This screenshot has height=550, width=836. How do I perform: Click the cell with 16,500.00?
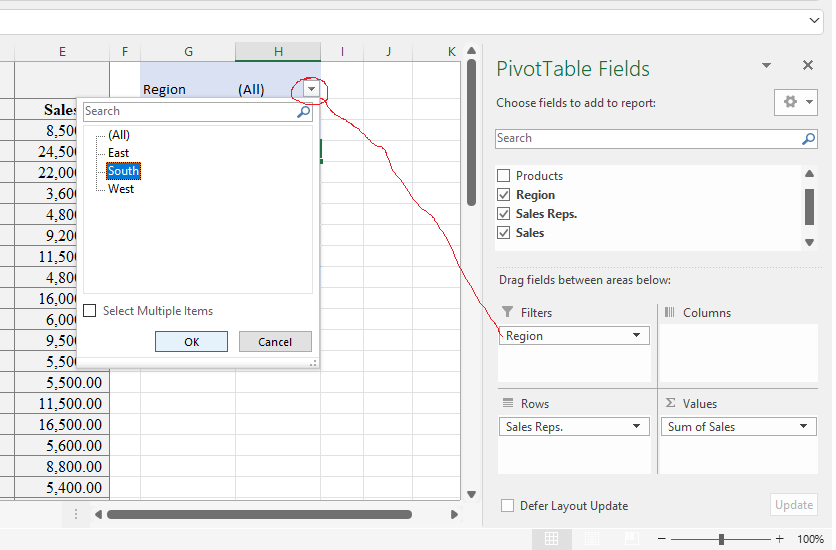pos(62,424)
